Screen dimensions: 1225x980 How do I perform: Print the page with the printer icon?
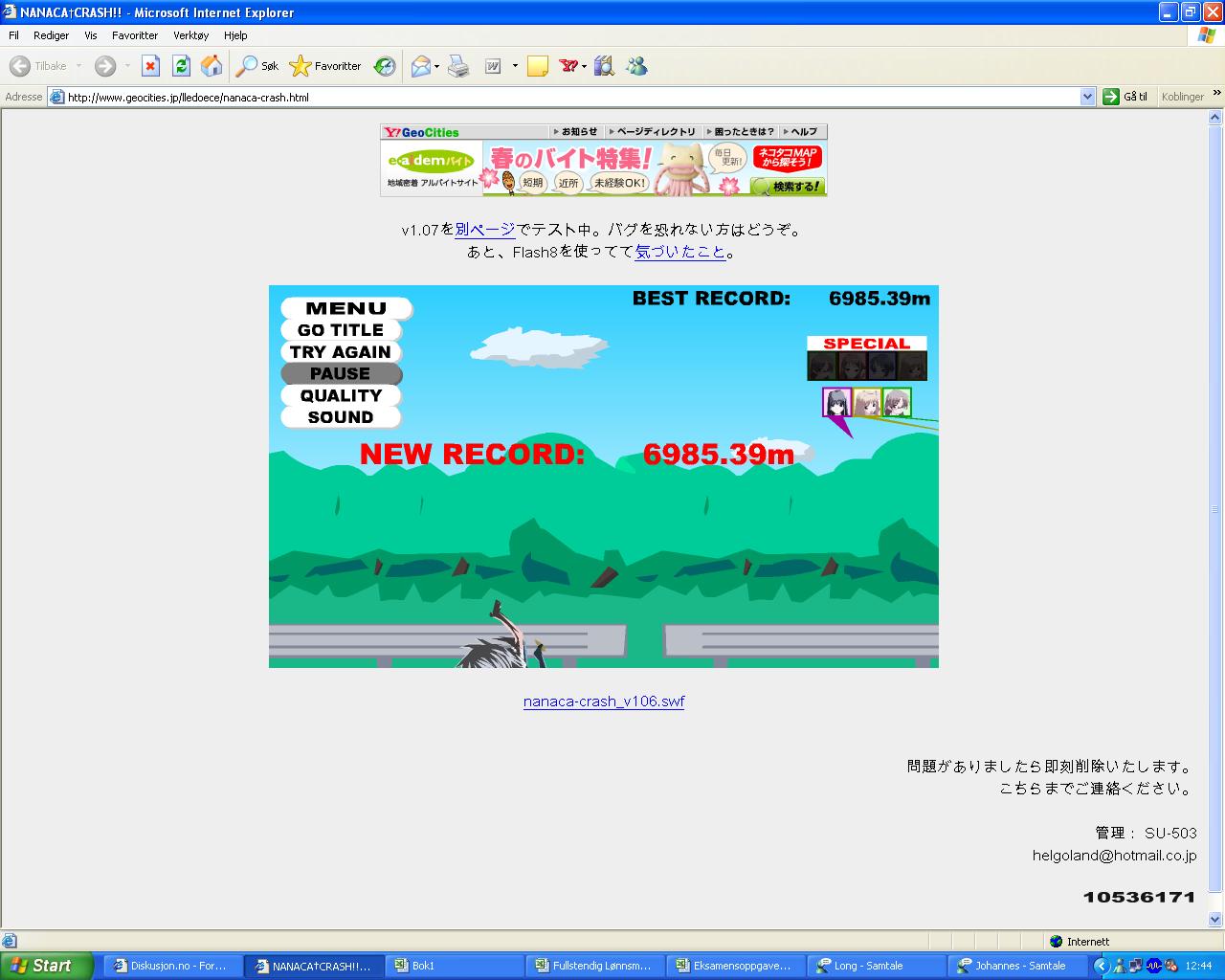click(x=458, y=66)
